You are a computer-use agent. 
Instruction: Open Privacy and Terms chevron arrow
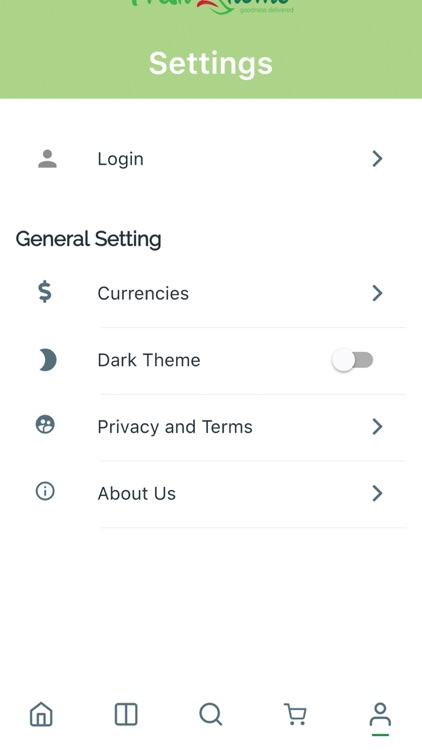(x=378, y=427)
